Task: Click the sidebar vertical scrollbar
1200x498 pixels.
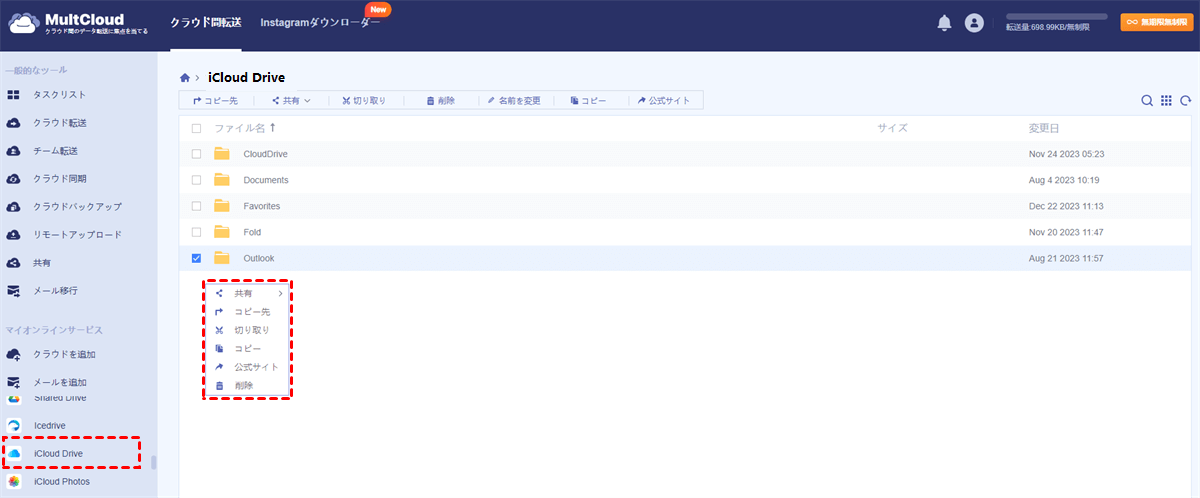Action: point(154,462)
